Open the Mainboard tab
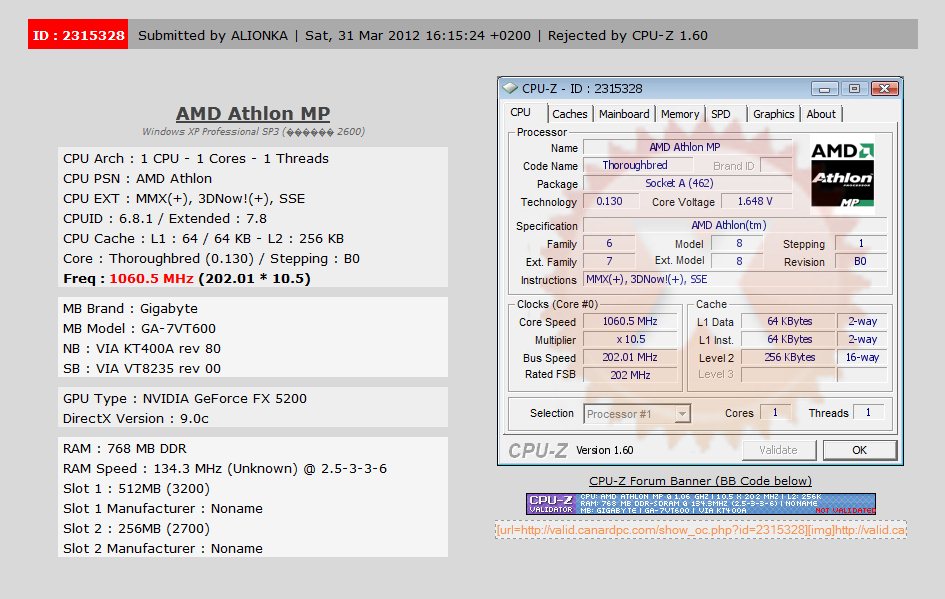Image resolution: width=945 pixels, height=599 pixels. pos(624,114)
